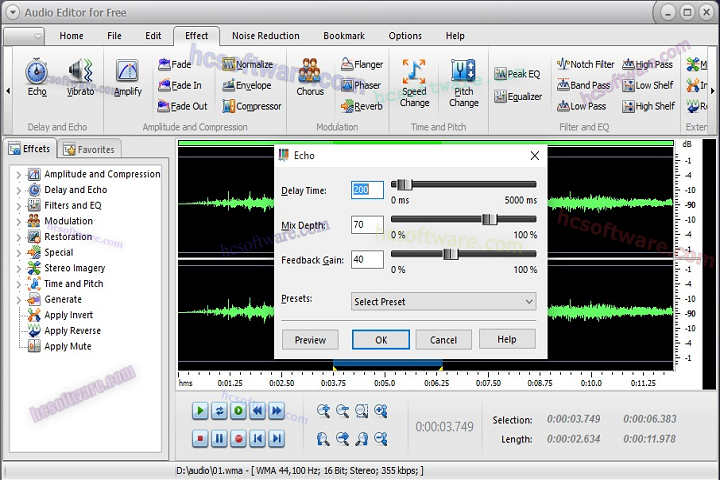Focus the Mix Depth value field
Viewport: 720px width, 480px height.
pos(367,225)
